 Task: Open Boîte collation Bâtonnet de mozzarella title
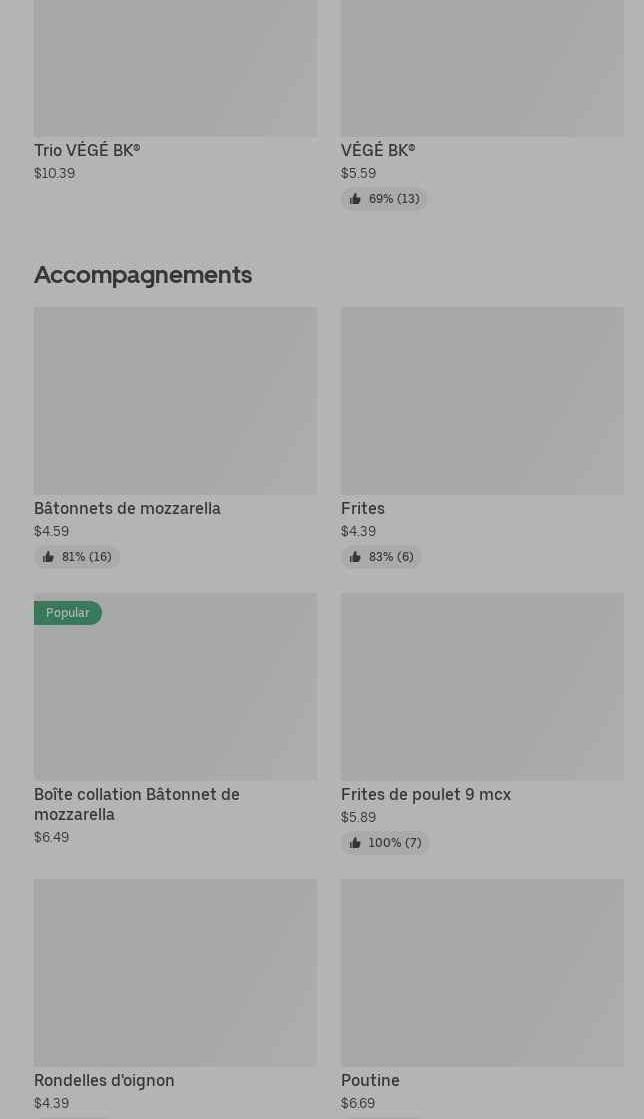click(x=137, y=804)
